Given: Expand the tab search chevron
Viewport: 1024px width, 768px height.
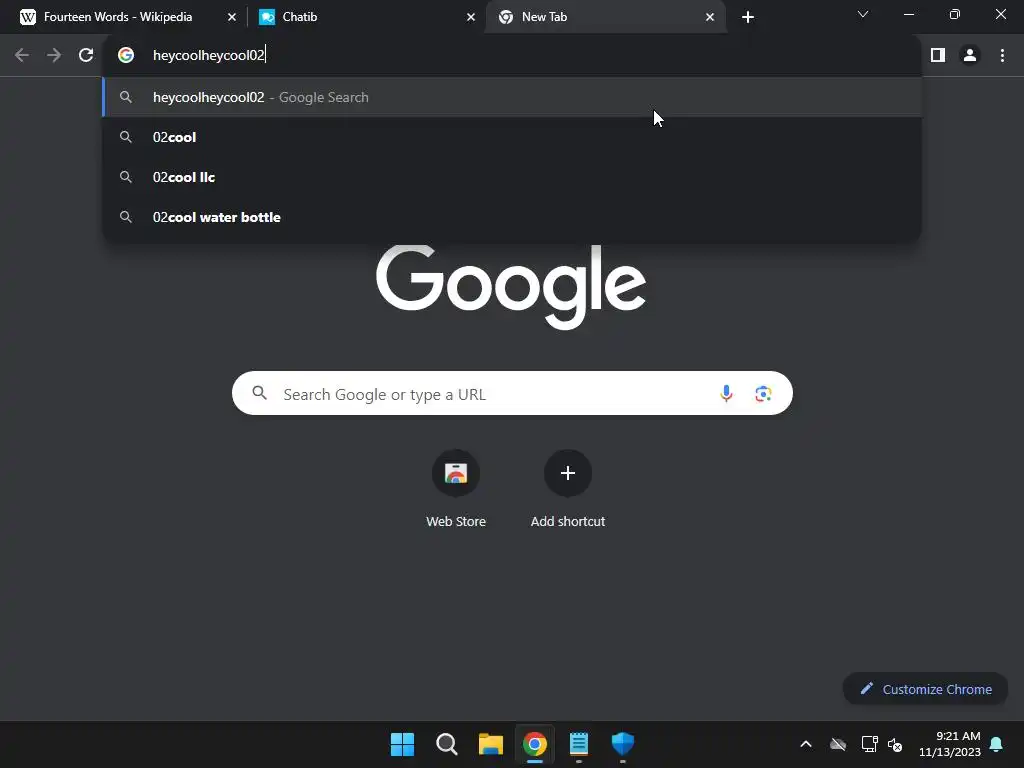Looking at the screenshot, I should [863, 14].
